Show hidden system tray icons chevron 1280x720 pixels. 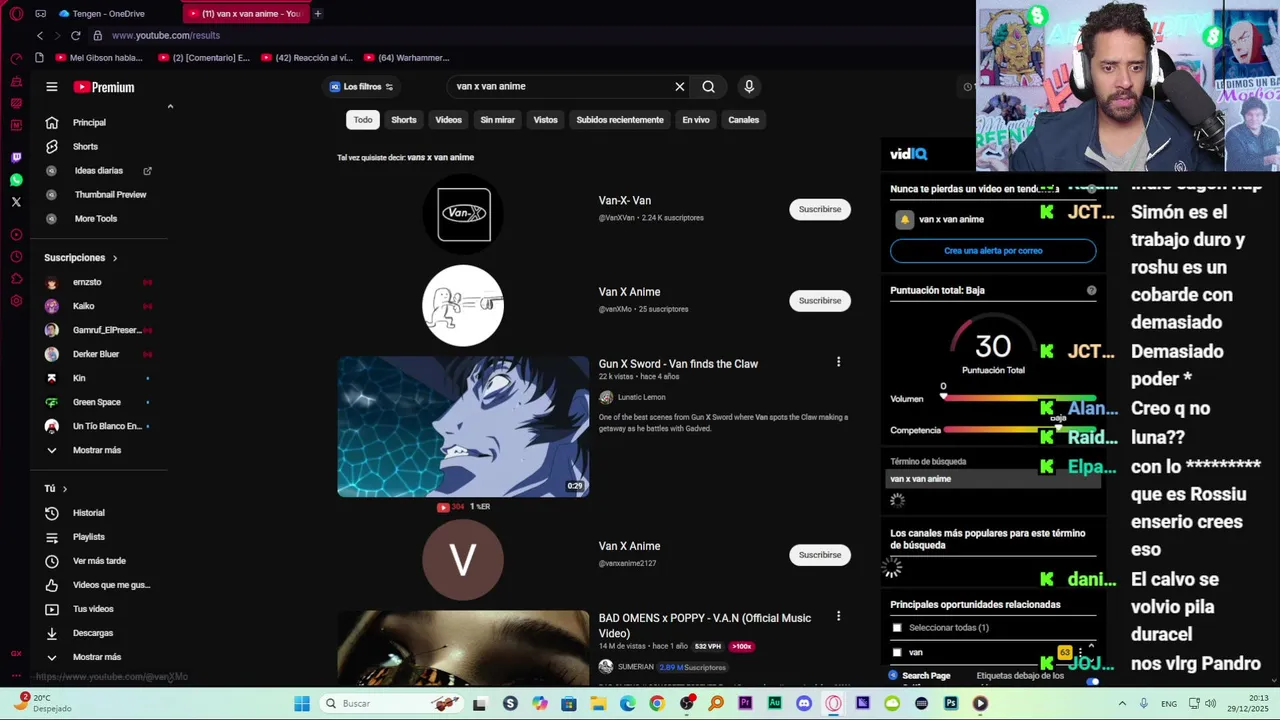click(x=1122, y=704)
